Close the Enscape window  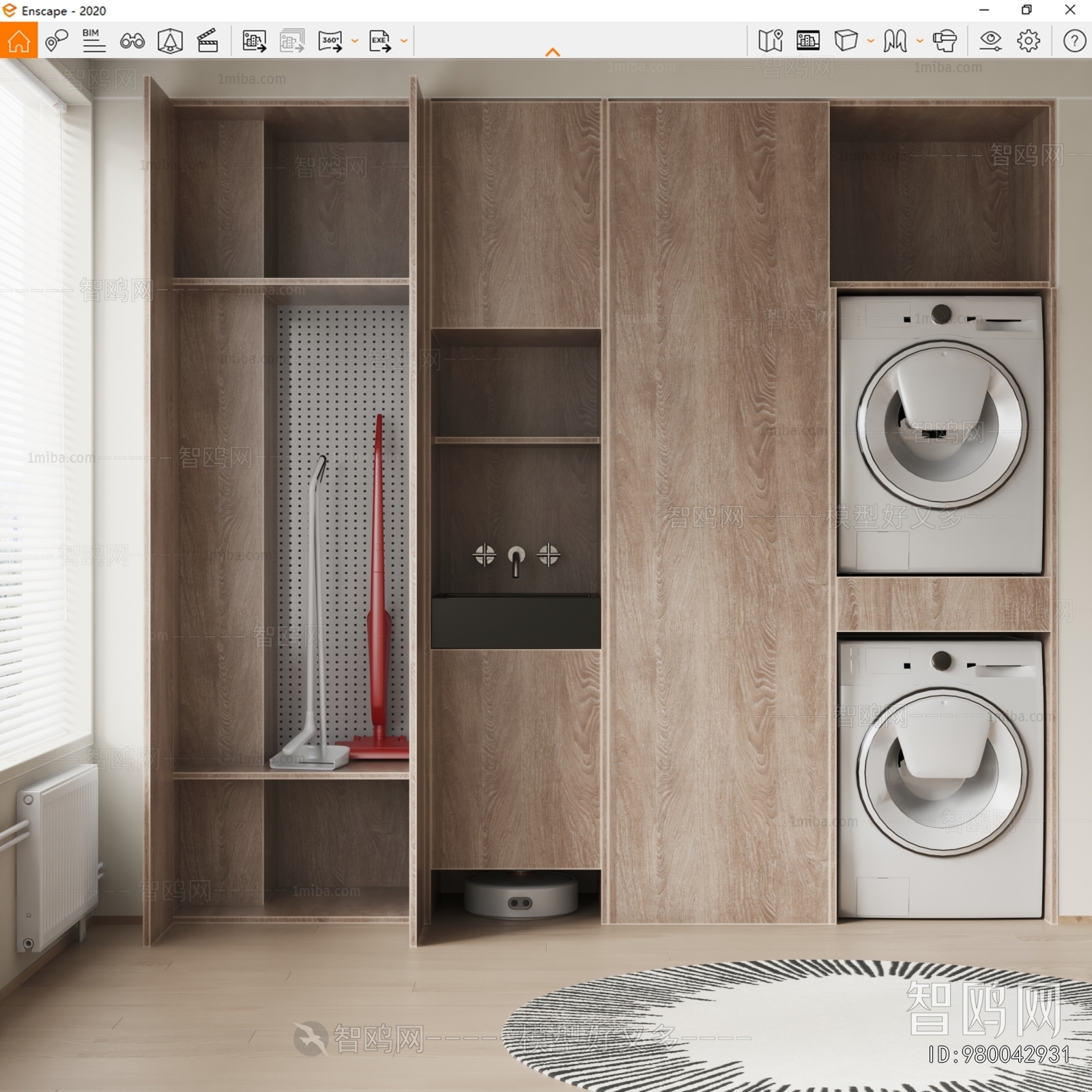coord(1070,10)
